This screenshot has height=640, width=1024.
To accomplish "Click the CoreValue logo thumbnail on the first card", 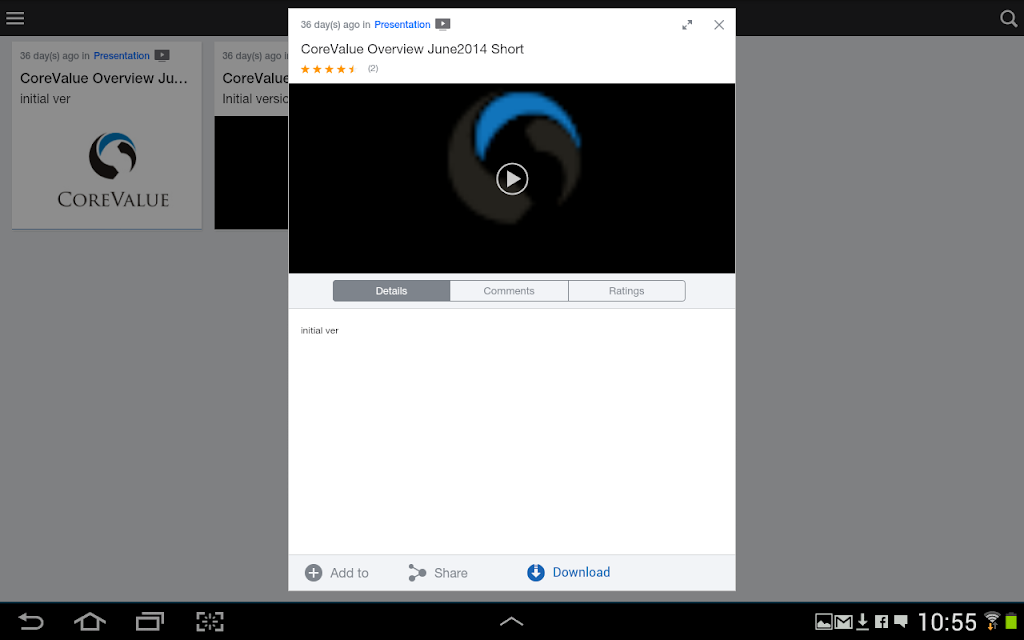I will [113, 170].
